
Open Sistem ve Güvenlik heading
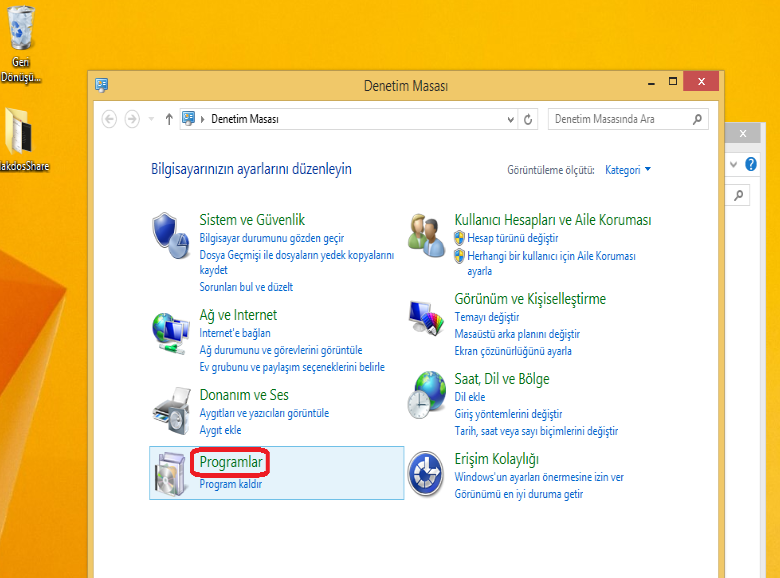click(x=252, y=220)
